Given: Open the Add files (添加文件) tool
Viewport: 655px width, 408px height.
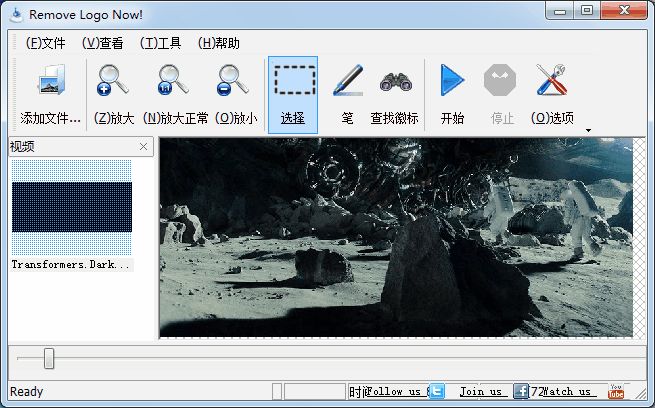Looking at the screenshot, I should [51, 95].
